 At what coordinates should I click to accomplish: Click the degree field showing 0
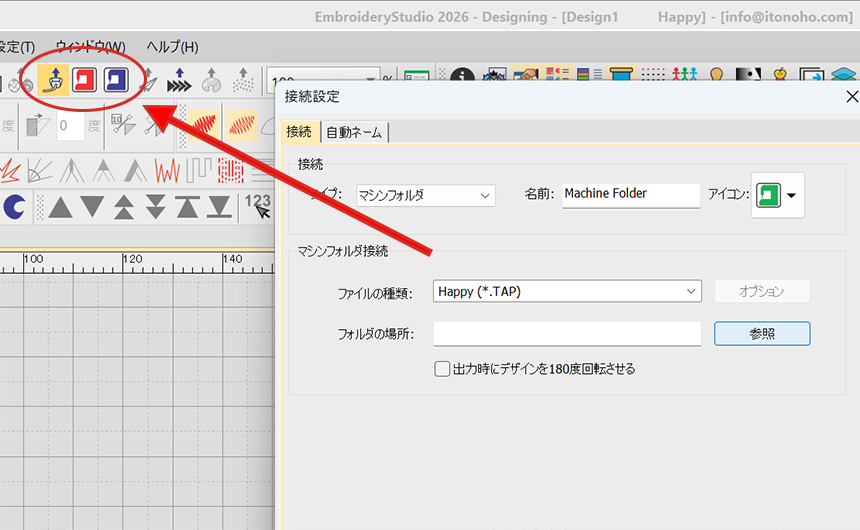click(71, 126)
